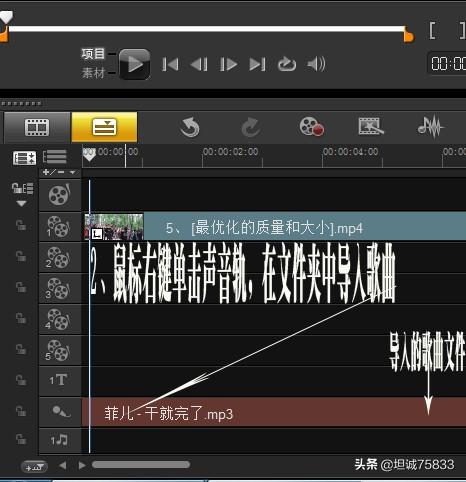Select 项目 (Project) play mode
466x482 pixels.
point(93,54)
